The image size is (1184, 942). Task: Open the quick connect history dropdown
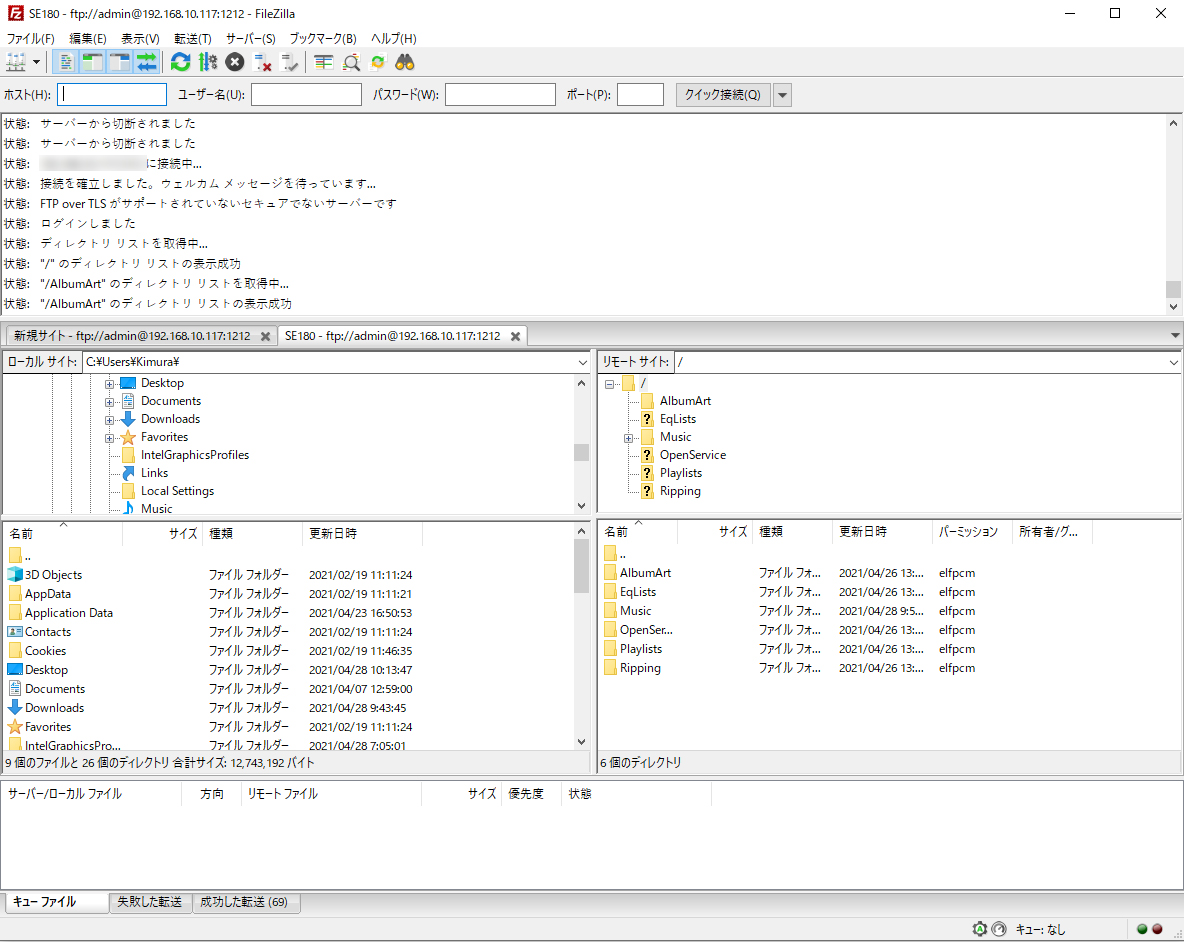pos(782,95)
